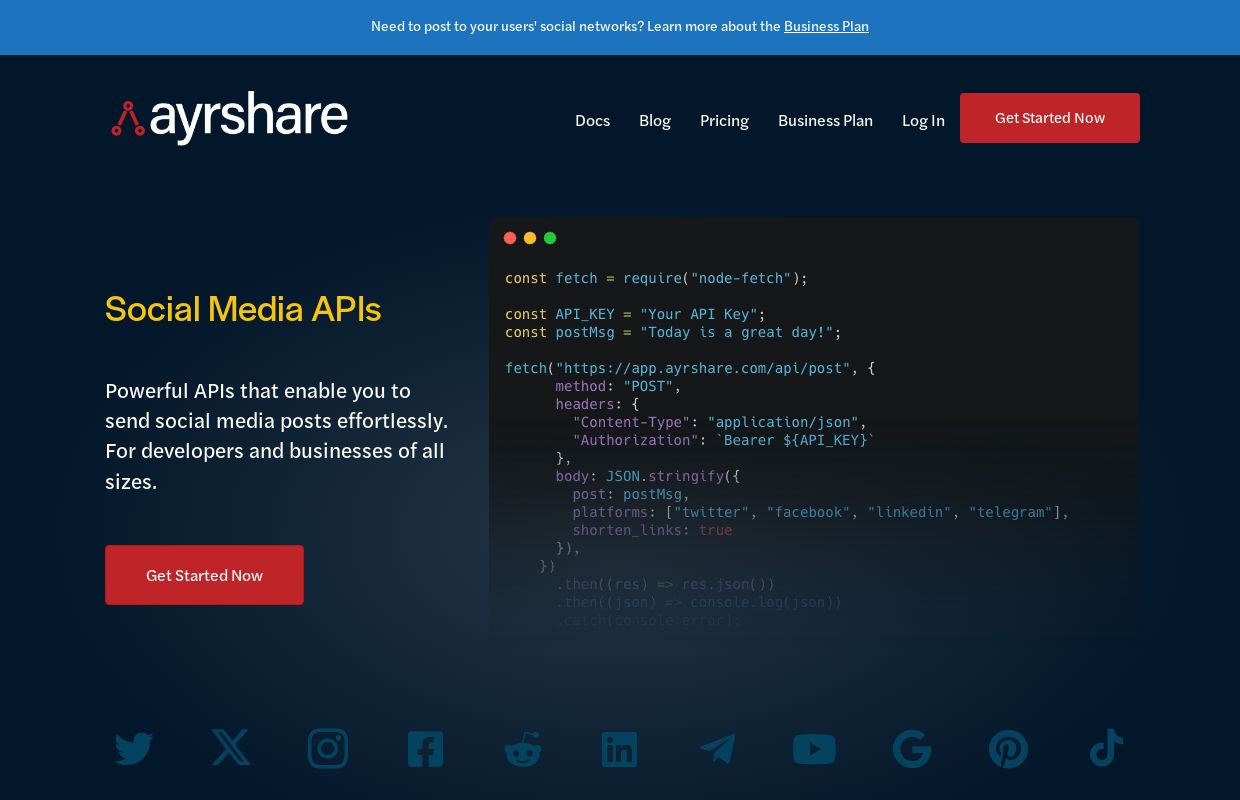Open the Twitter bird icon
The width and height of the screenshot is (1240, 800).
(134, 748)
